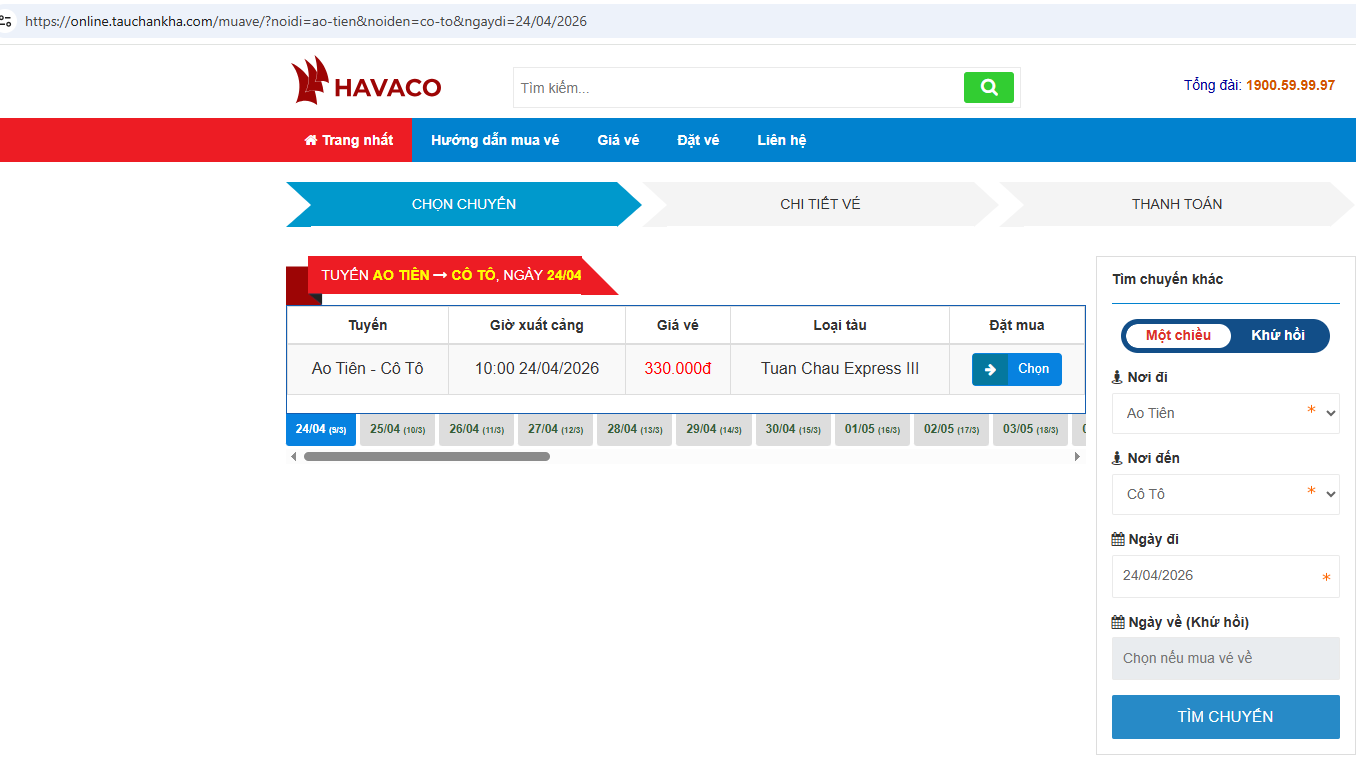Click the site info icon in address bar
Viewport: 1356px width, 764px height.
[x=7, y=21]
